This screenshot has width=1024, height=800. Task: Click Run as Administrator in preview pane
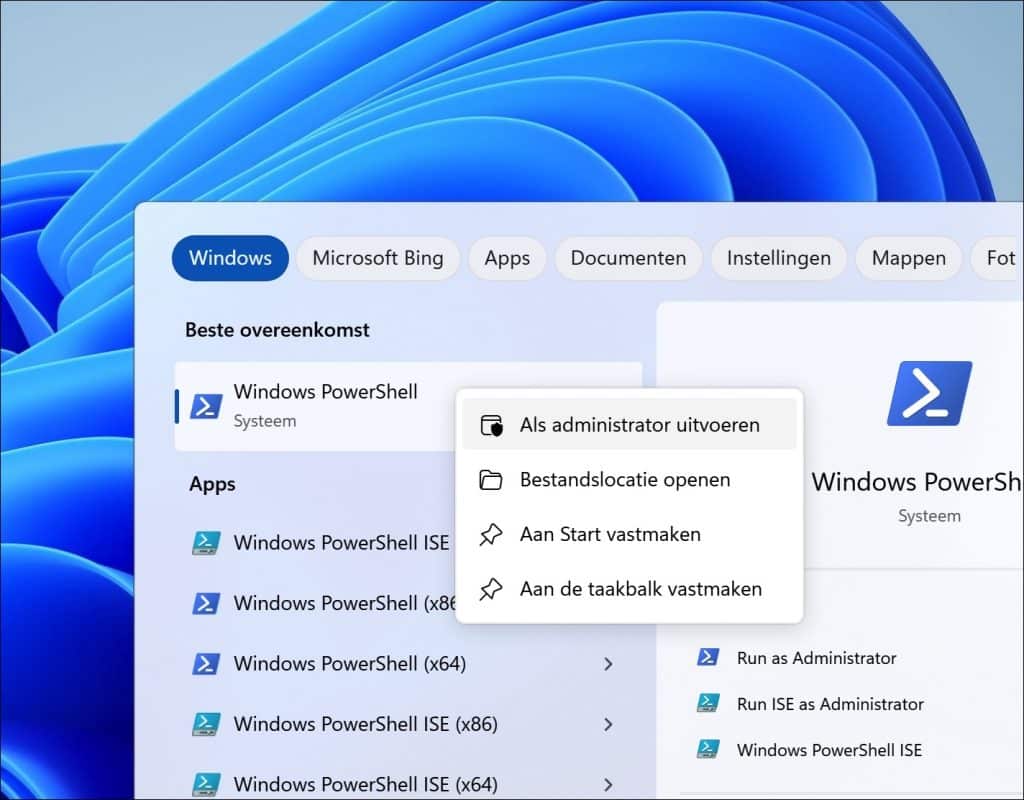click(x=816, y=658)
